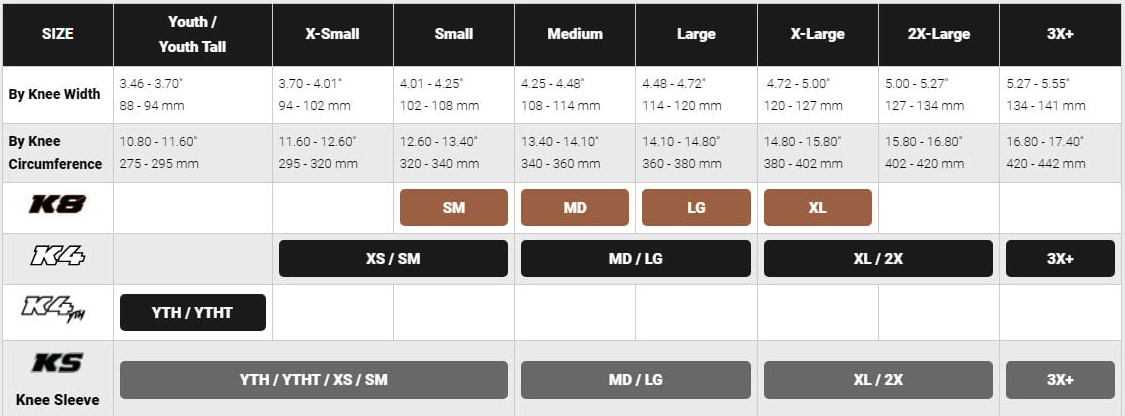1125x416 pixels.
Task: Click the K4 brace logo
Action: (57, 256)
